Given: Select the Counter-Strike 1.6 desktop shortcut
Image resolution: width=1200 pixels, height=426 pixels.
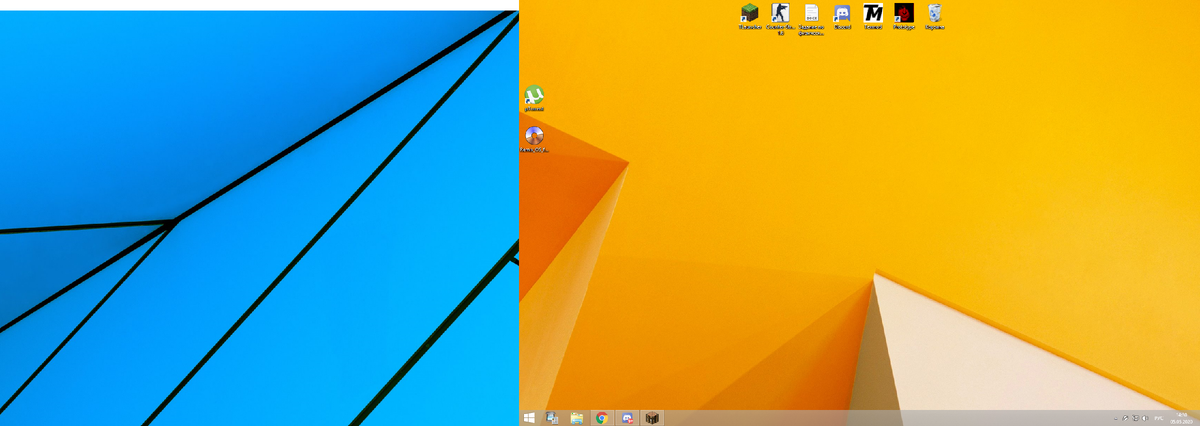Looking at the screenshot, I should 780,17.
